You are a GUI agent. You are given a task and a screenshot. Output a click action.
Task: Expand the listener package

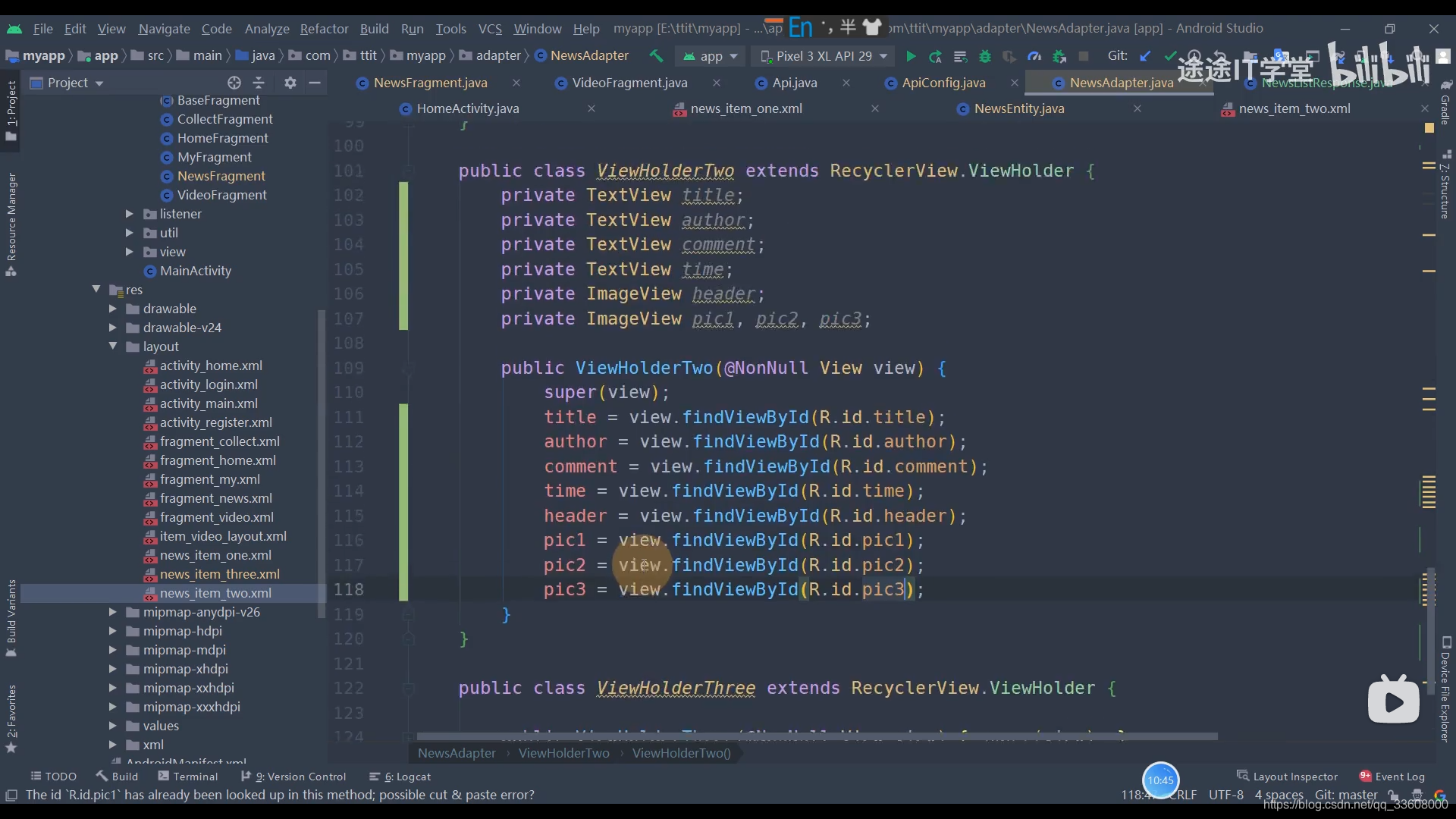(x=129, y=214)
